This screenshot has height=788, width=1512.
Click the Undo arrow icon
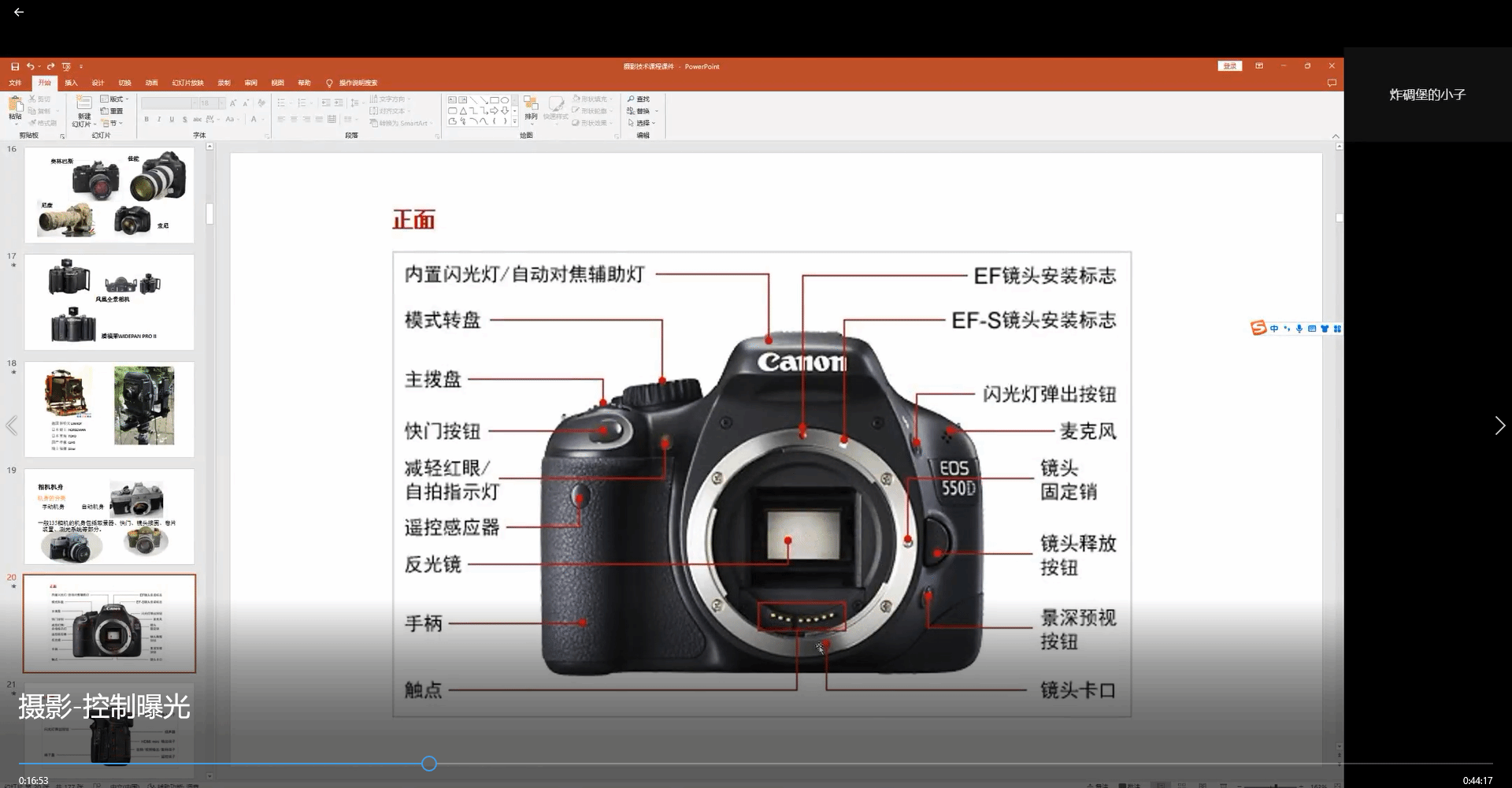click(30, 67)
